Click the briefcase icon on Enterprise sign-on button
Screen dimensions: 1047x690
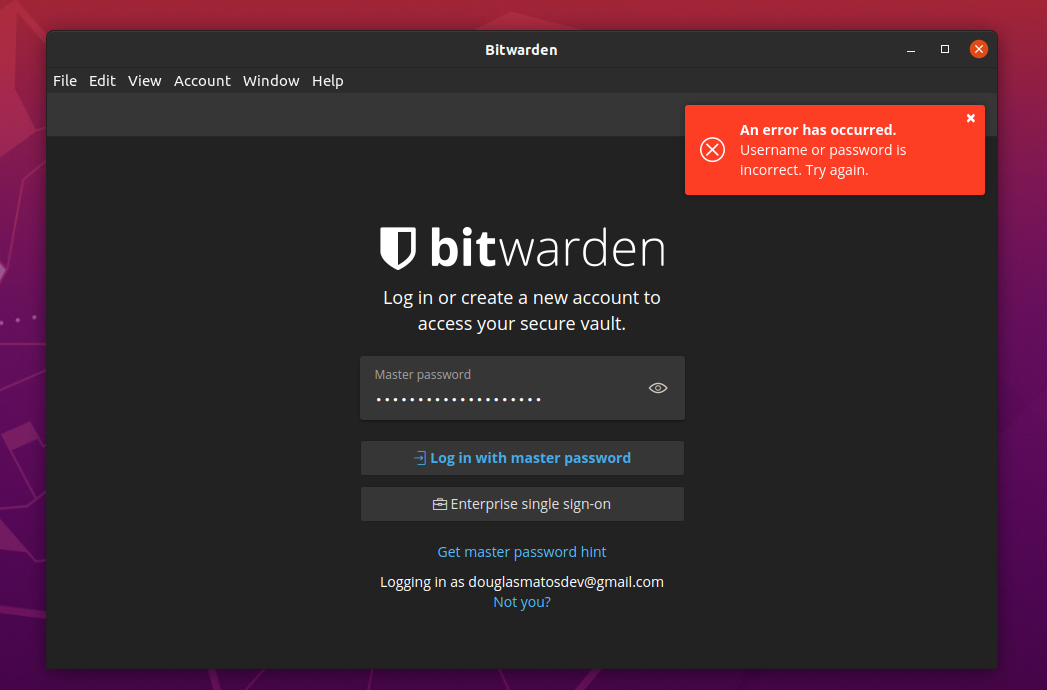pos(439,504)
